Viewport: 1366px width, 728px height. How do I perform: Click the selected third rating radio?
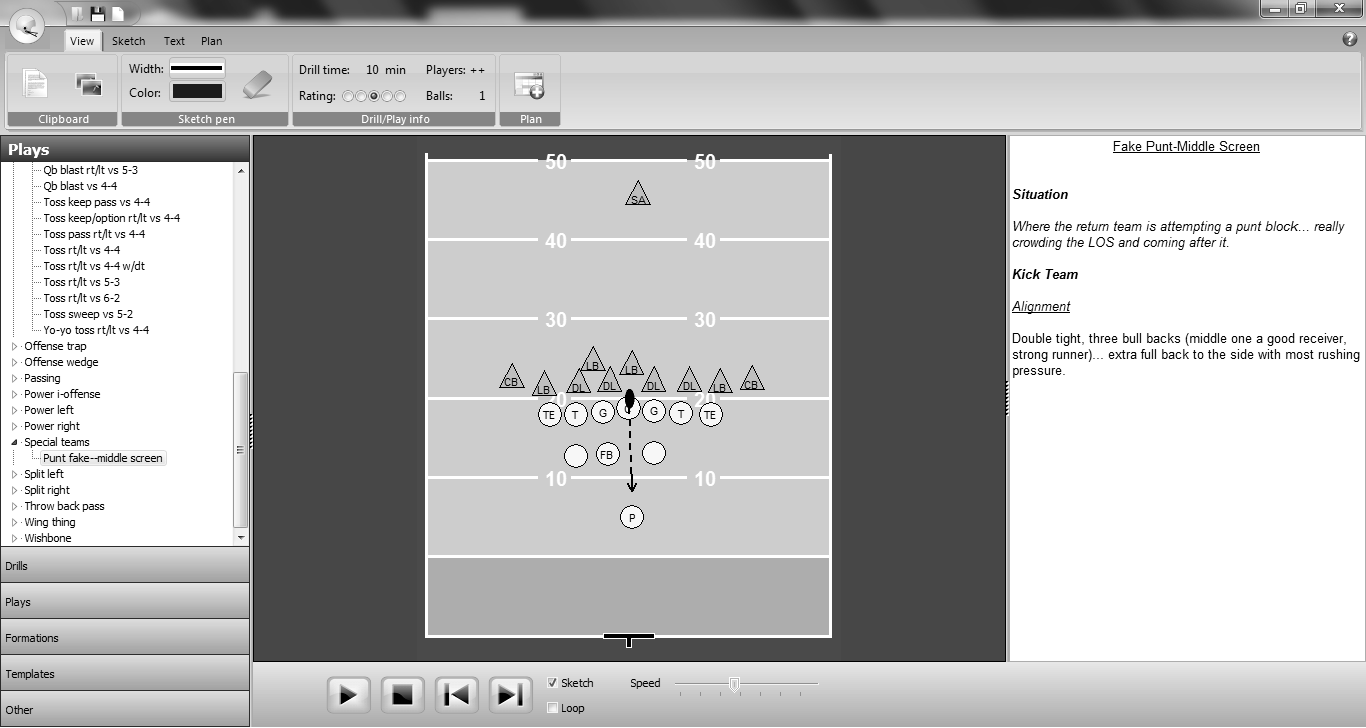(374, 96)
